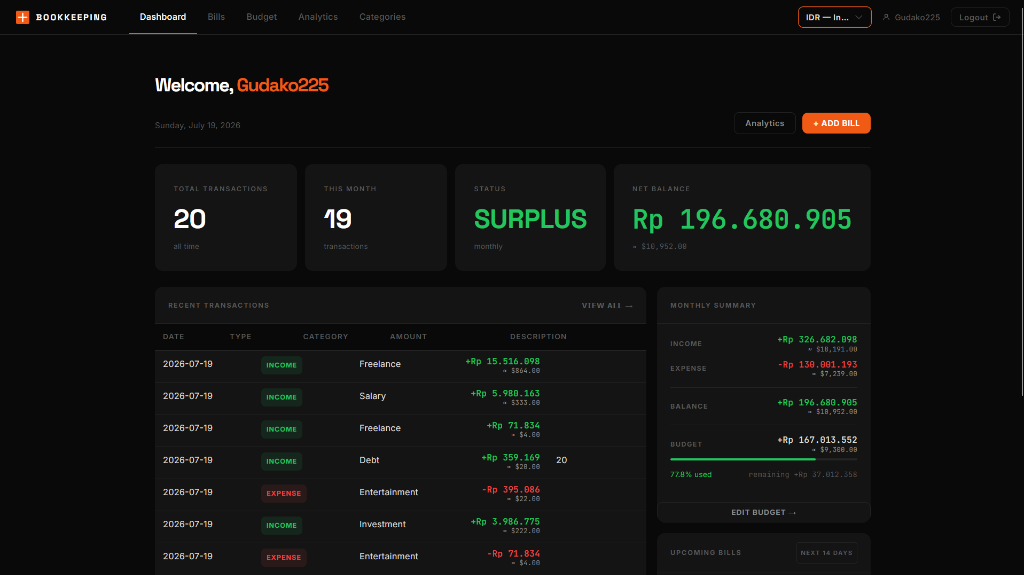Click the +Rp 5.980.163 Salary amount
The image size is (1024, 575).
[x=505, y=393]
